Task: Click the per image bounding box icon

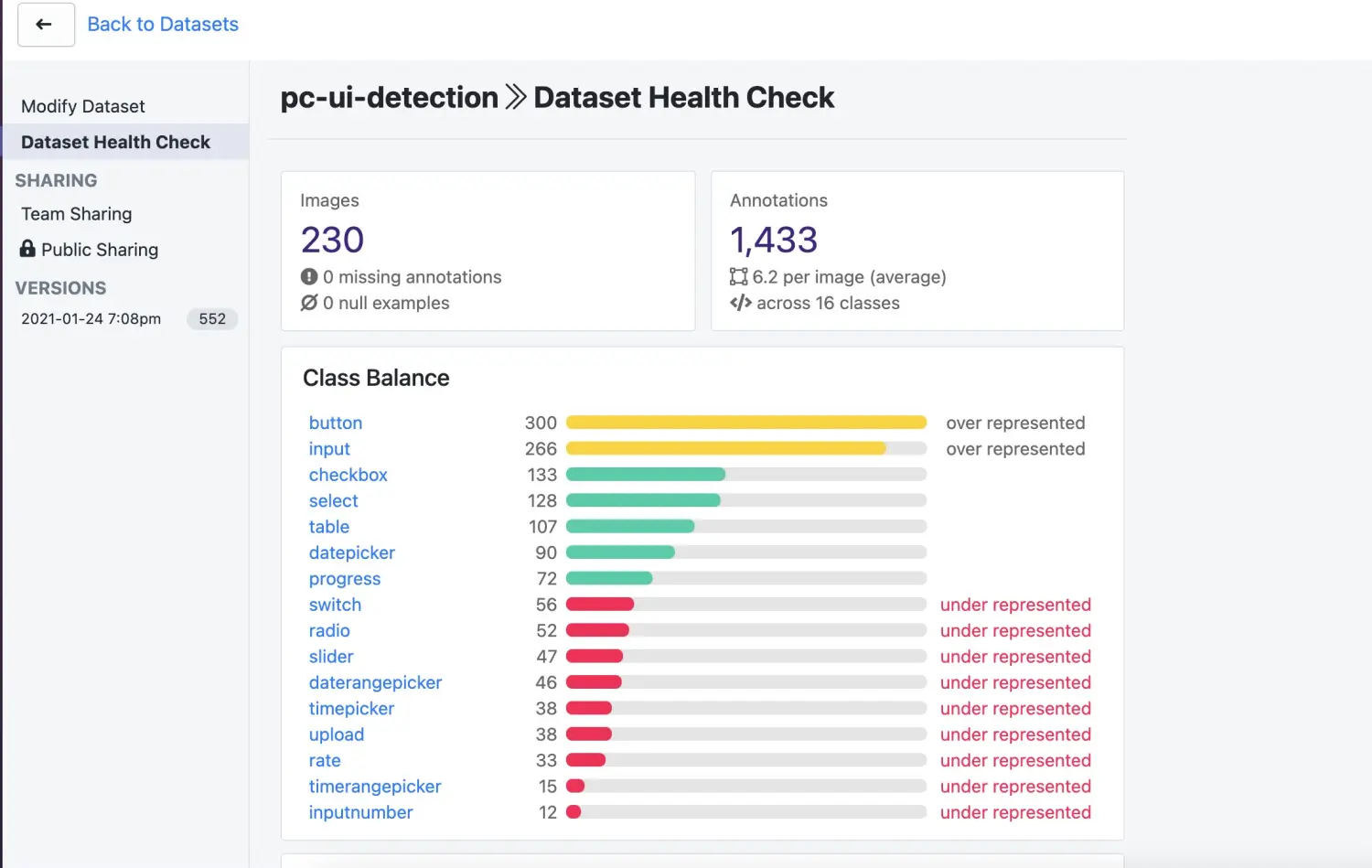Action: (x=739, y=276)
